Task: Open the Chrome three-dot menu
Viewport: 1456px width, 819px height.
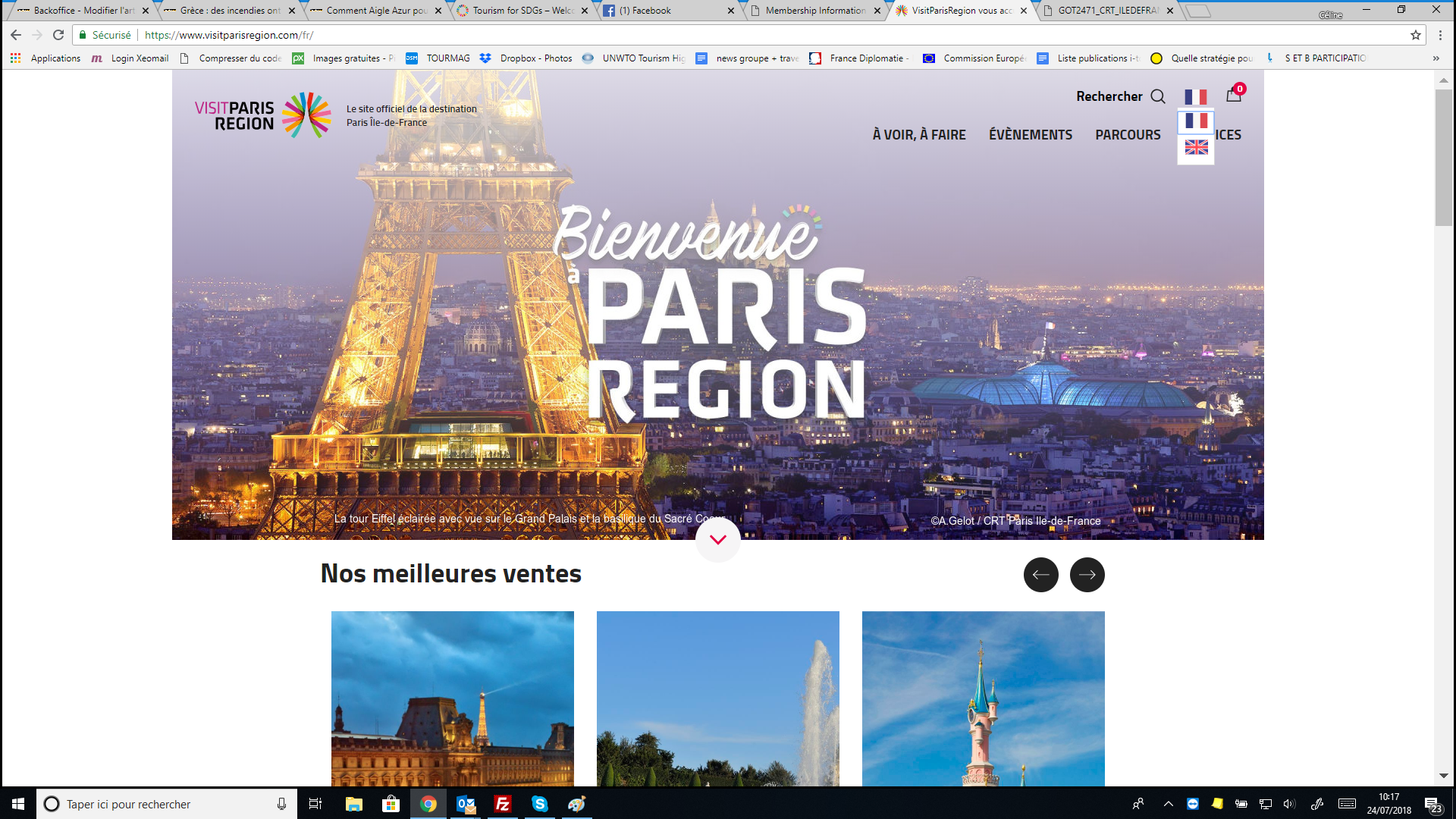Action: pos(1440,35)
